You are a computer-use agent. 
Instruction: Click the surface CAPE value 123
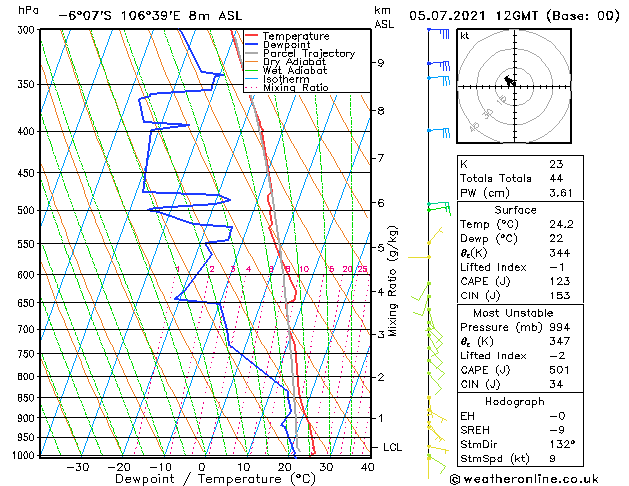coord(560,281)
